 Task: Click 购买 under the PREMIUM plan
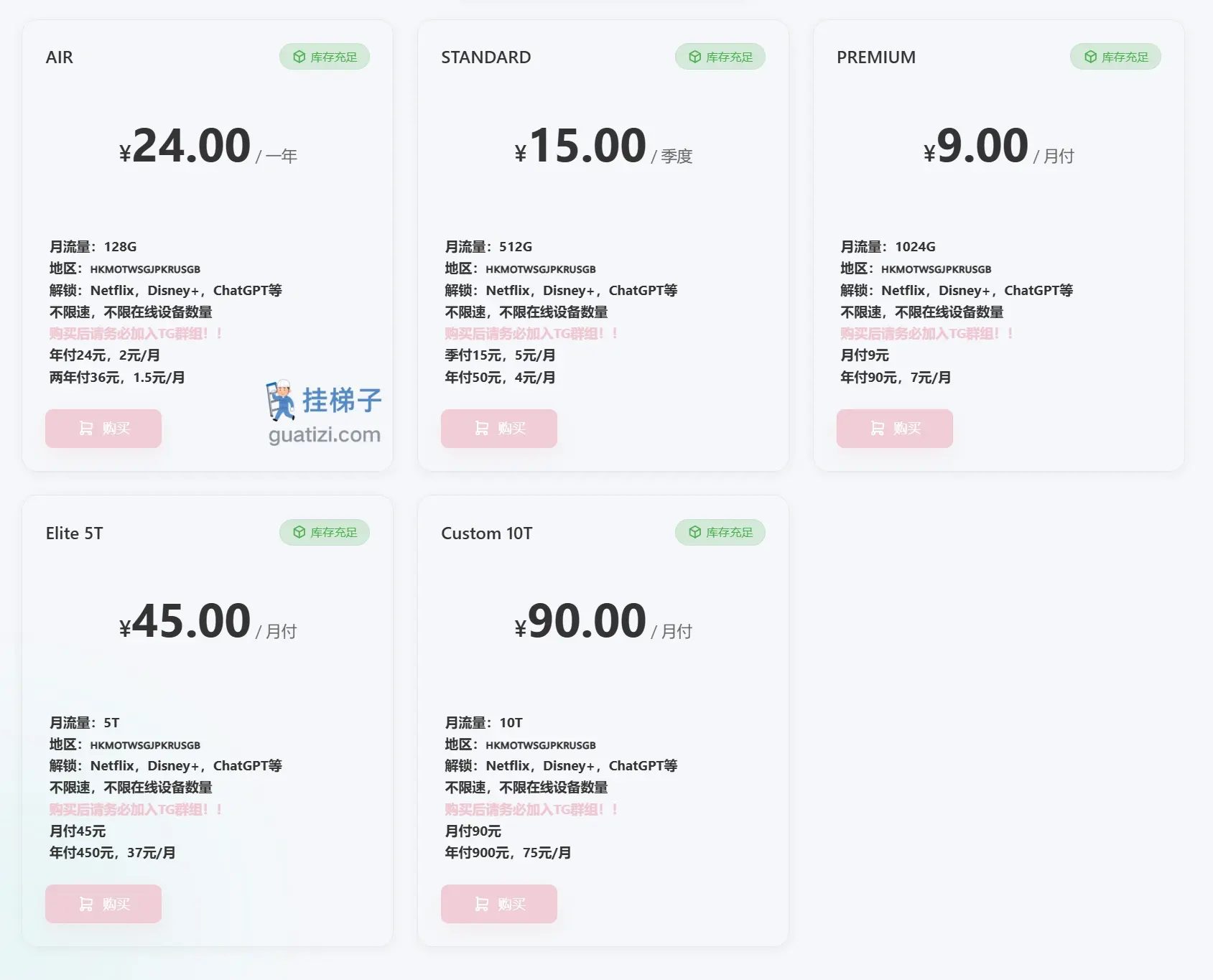coord(894,428)
